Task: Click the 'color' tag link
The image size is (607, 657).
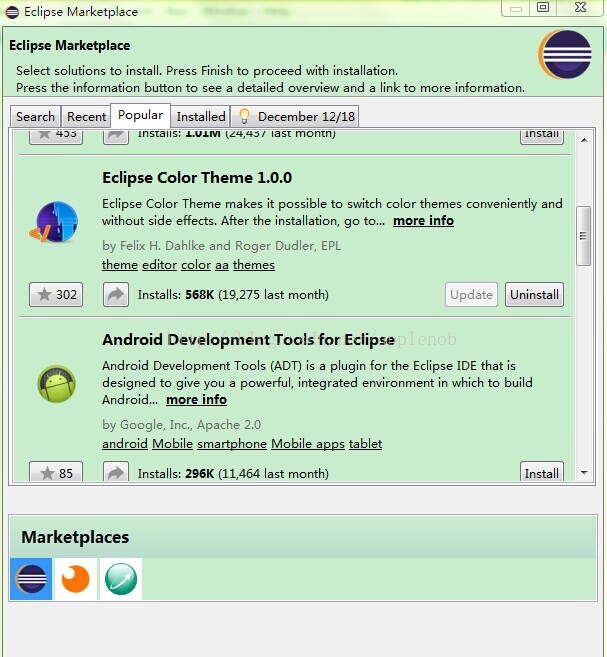Action: click(196, 265)
